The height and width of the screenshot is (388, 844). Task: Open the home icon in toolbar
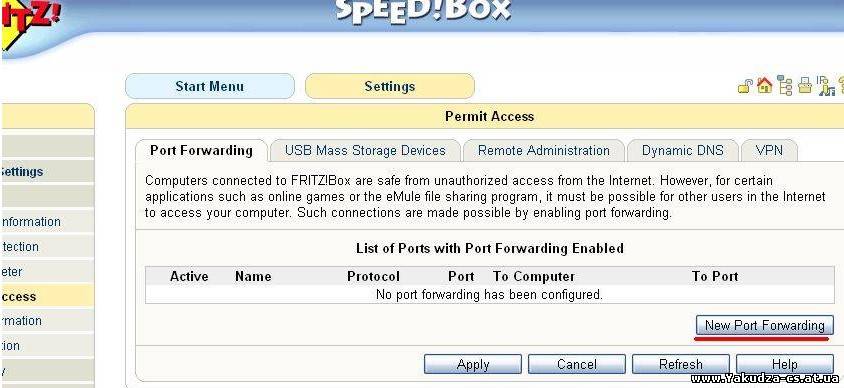(764, 86)
